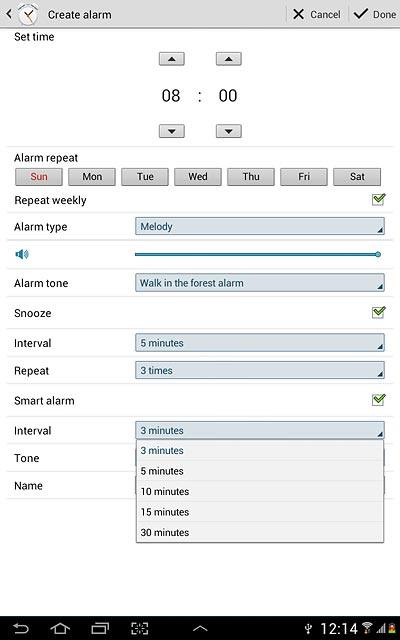Select 10 minutes from interval list

(x=260, y=491)
